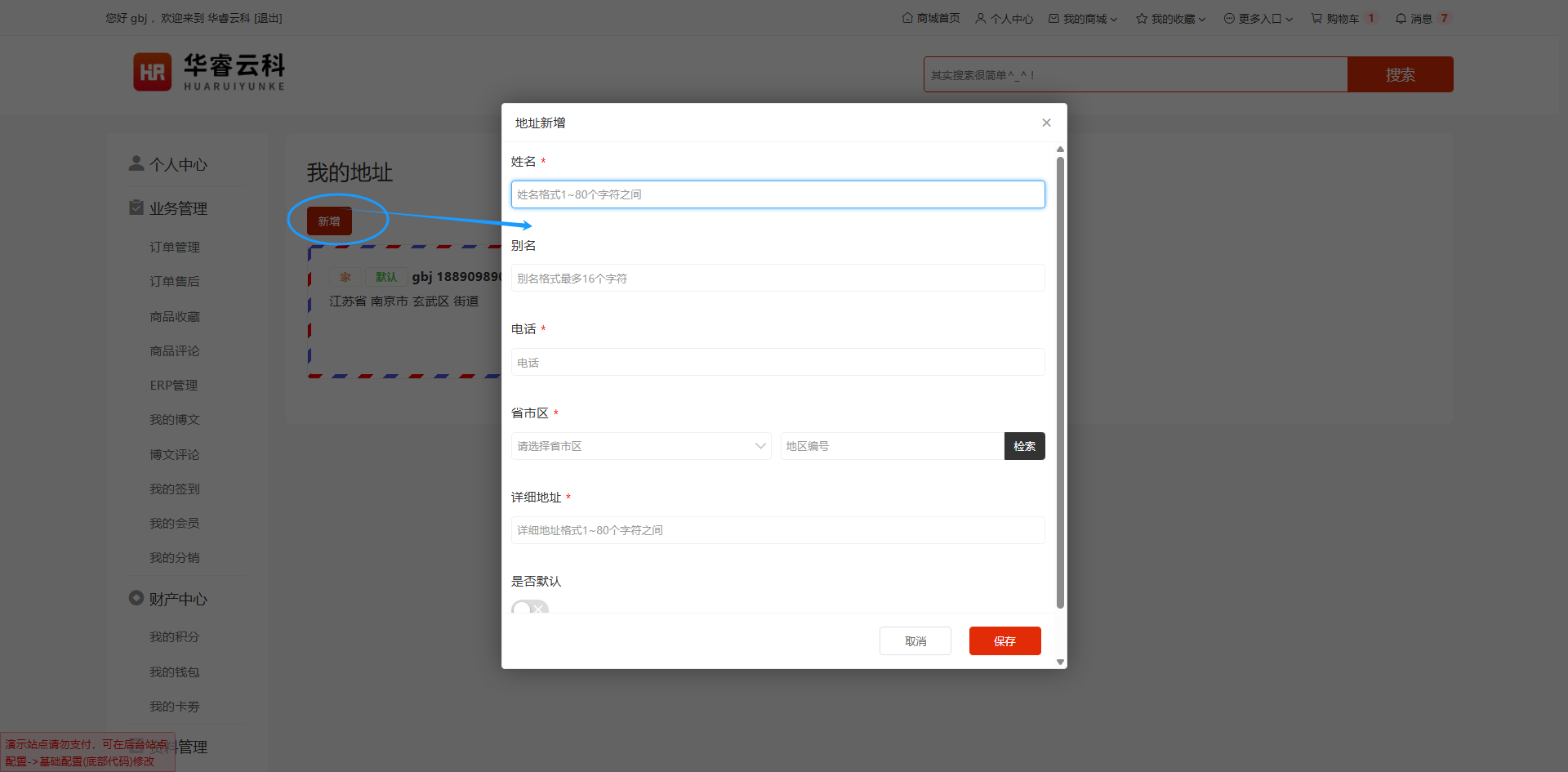Toggle the 是否默认 switch
1568x772 pixels.
[x=530, y=607]
